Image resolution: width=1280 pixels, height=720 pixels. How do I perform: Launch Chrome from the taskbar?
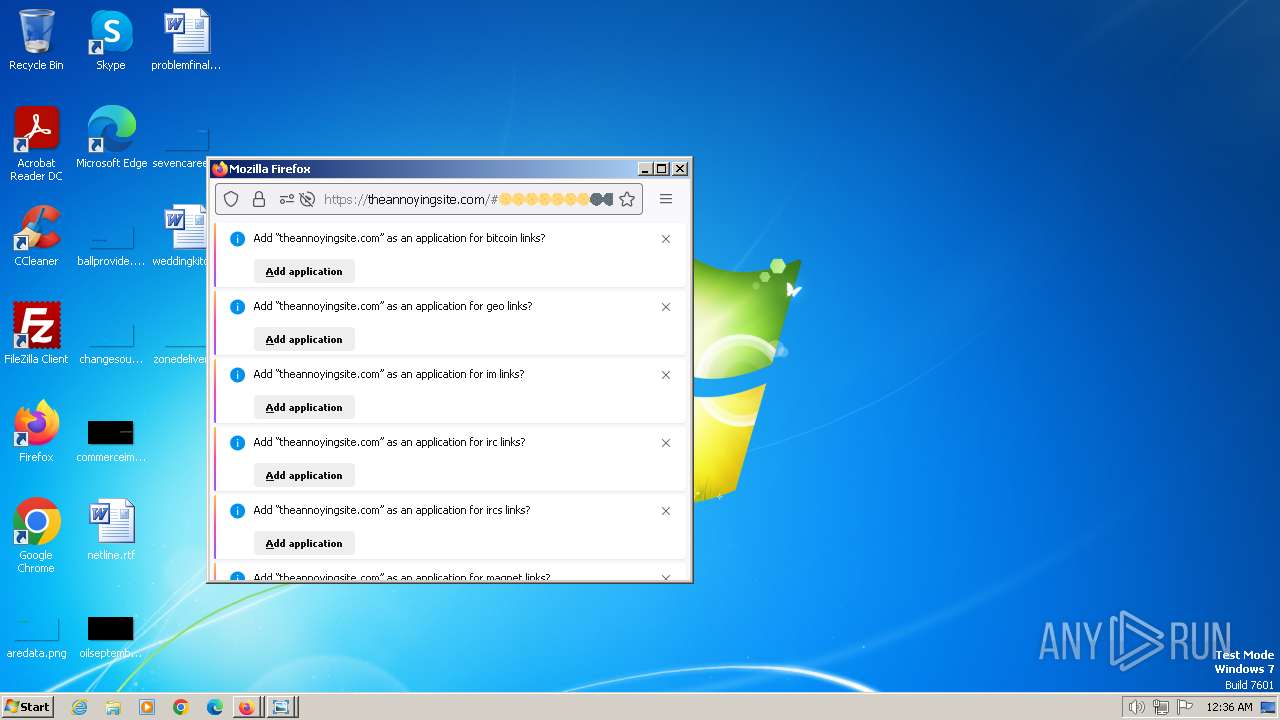[x=181, y=707]
